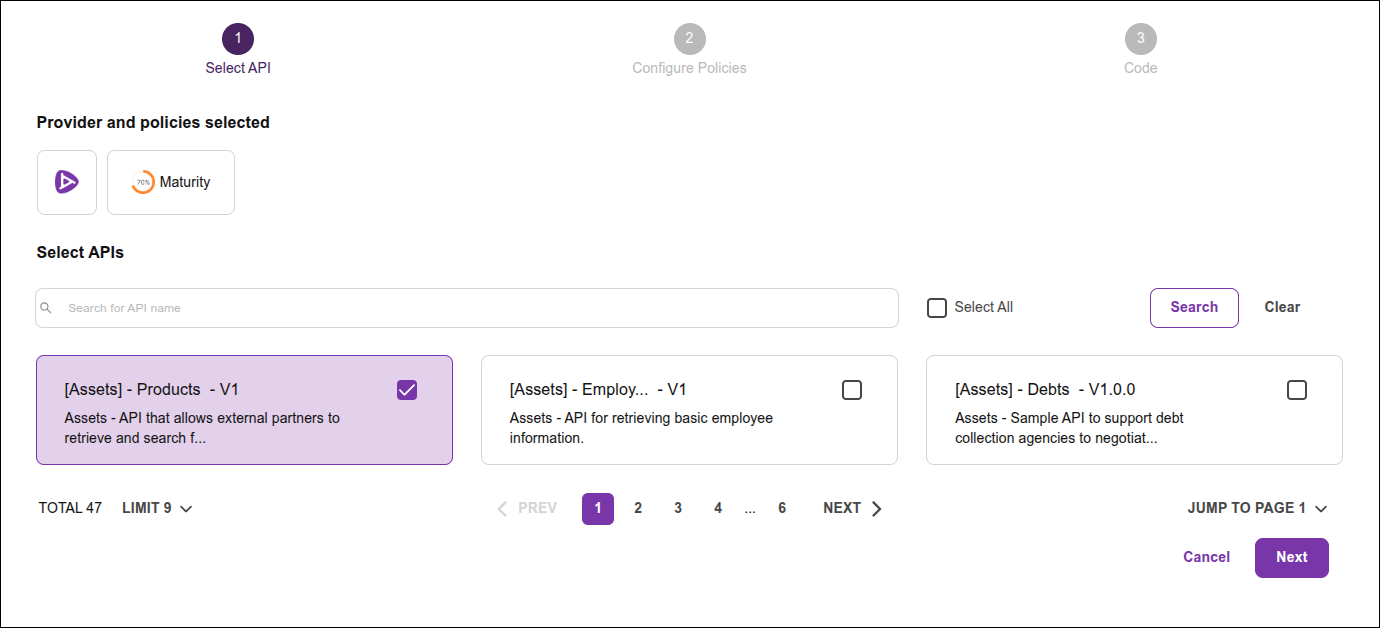Click the step 3 circle above Code

point(1140,38)
